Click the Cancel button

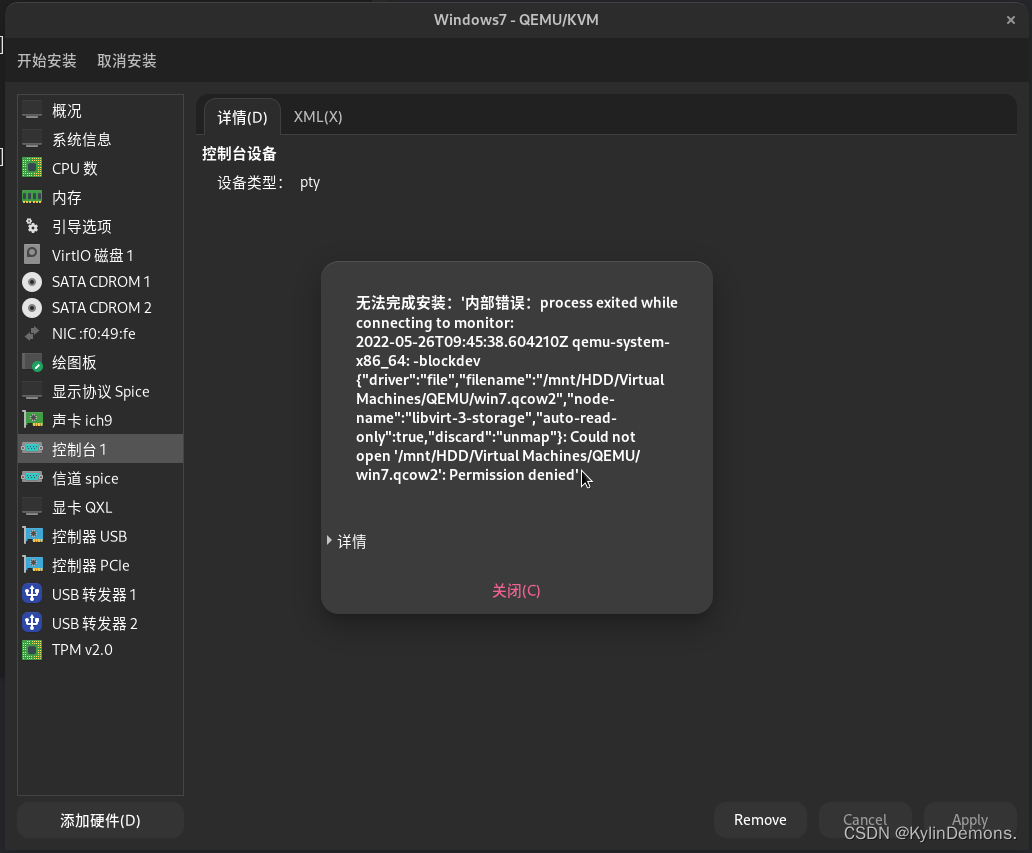[865, 820]
